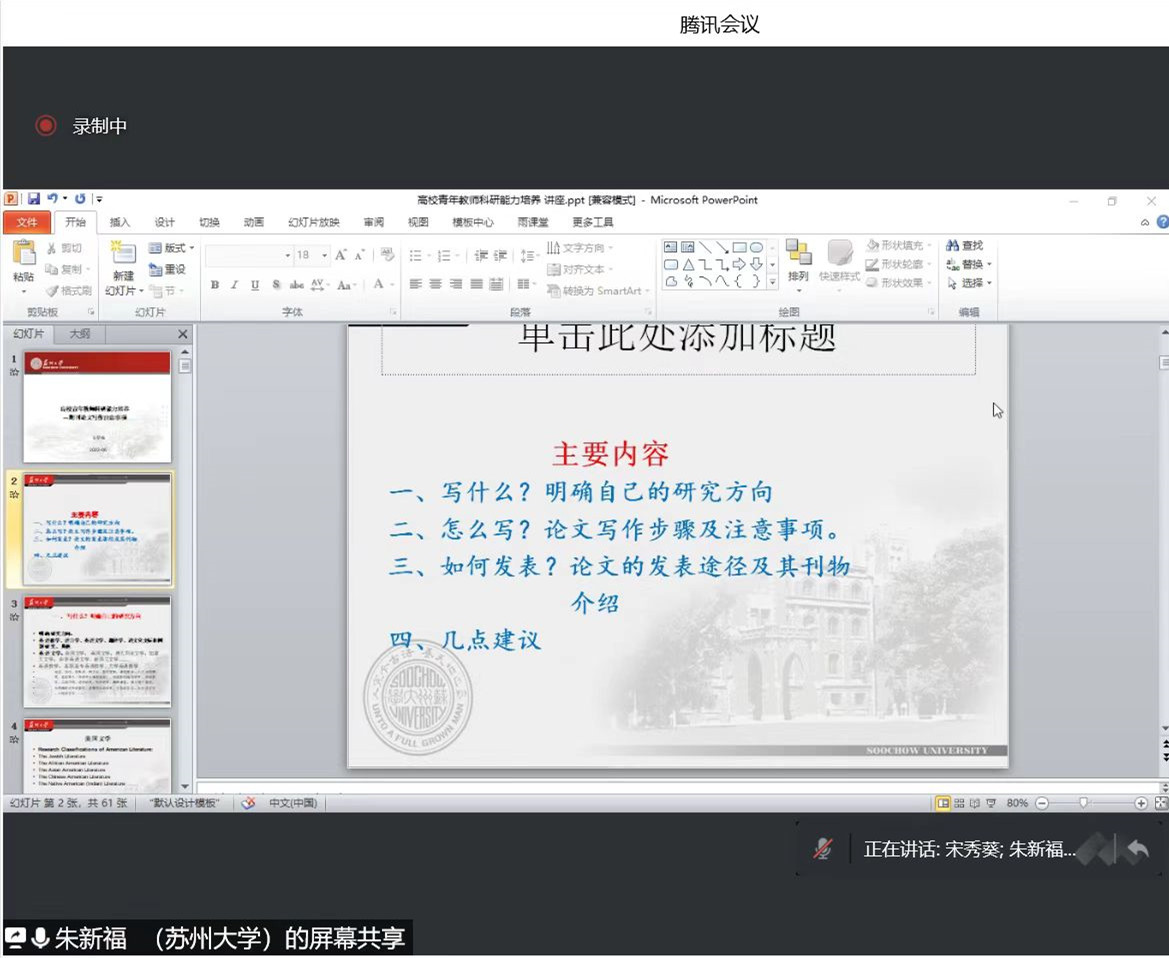Viewport: 1169px width, 958px height.
Task: Select slide 3 thumbnail in slide panel
Action: pyautogui.click(x=97, y=650)
